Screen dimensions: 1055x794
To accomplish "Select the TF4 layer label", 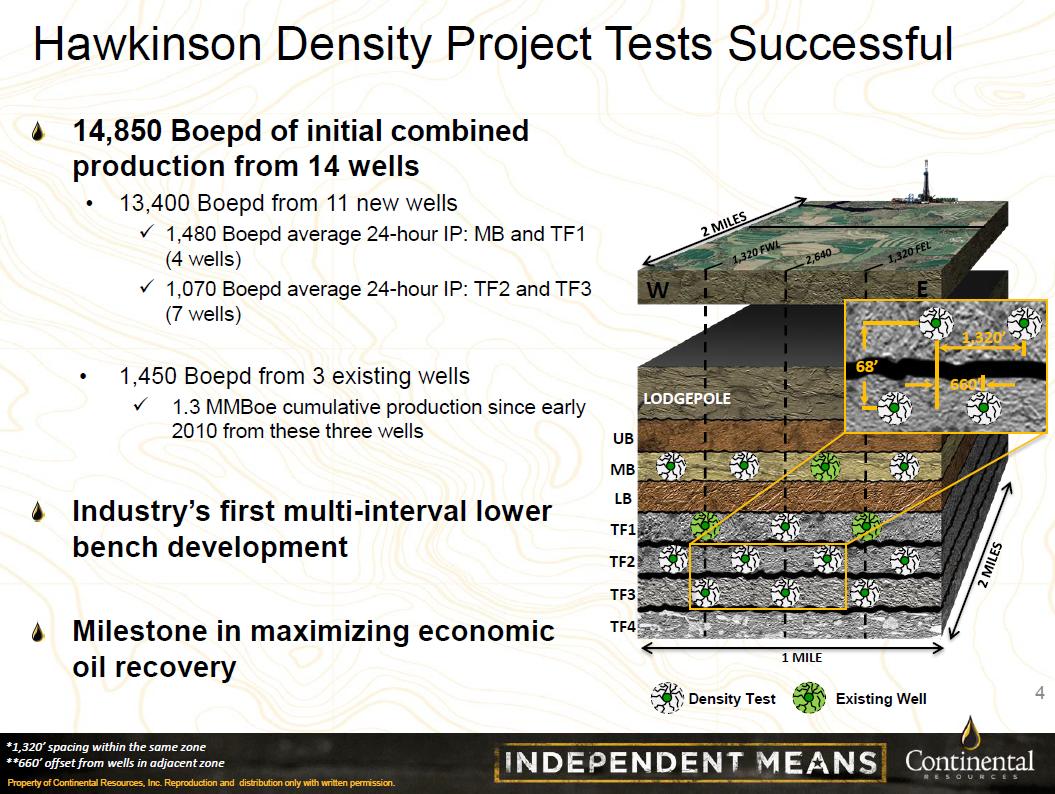I will (622, 627).
